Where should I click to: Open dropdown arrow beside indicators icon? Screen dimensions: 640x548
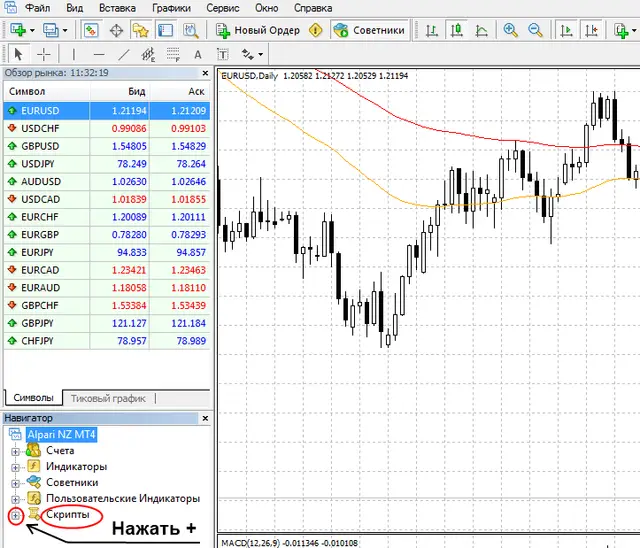tap(634, 31)
